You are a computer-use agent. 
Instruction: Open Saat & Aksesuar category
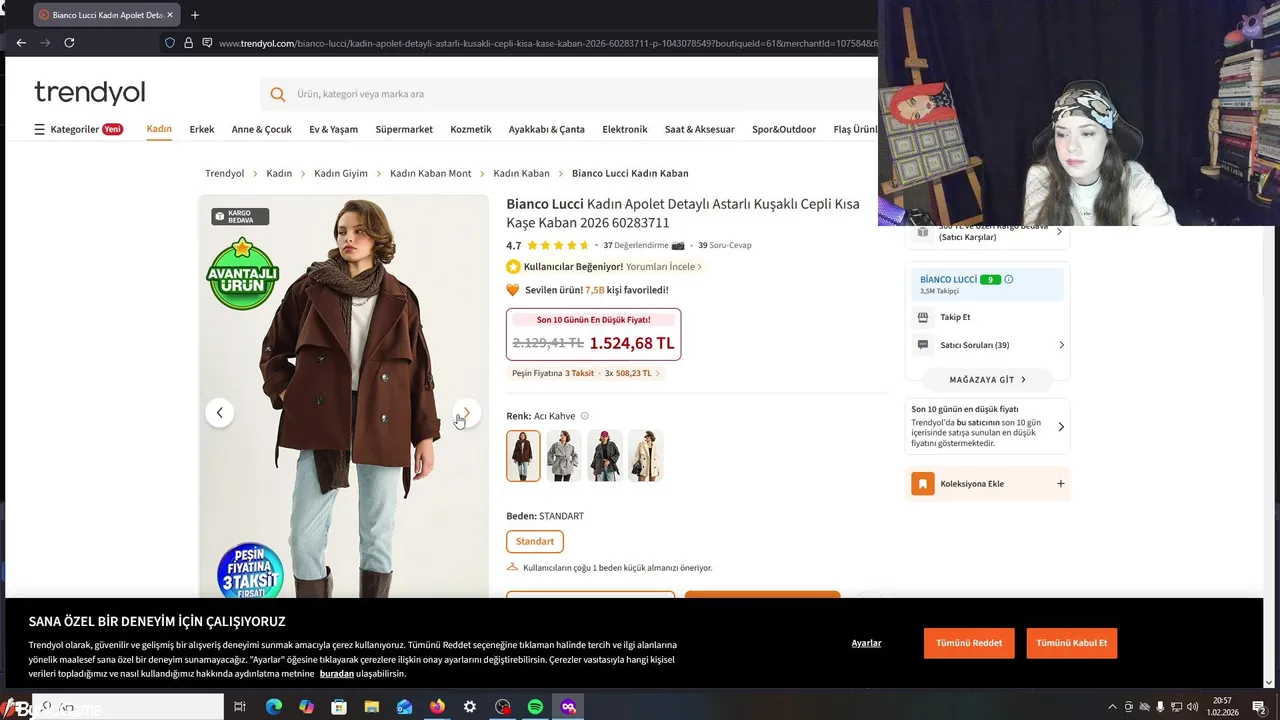pos(700,129)
